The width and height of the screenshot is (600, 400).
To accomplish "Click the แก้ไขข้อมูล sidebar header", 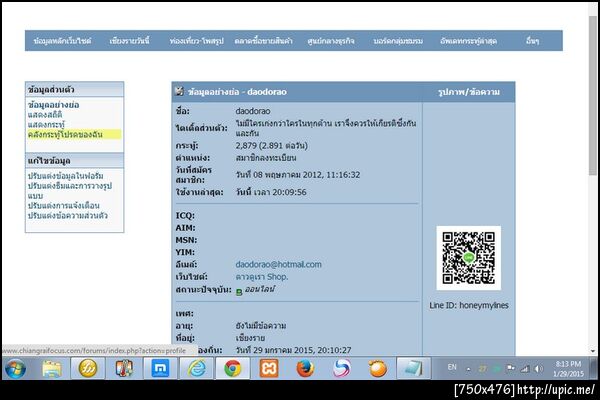I will 74,161.
